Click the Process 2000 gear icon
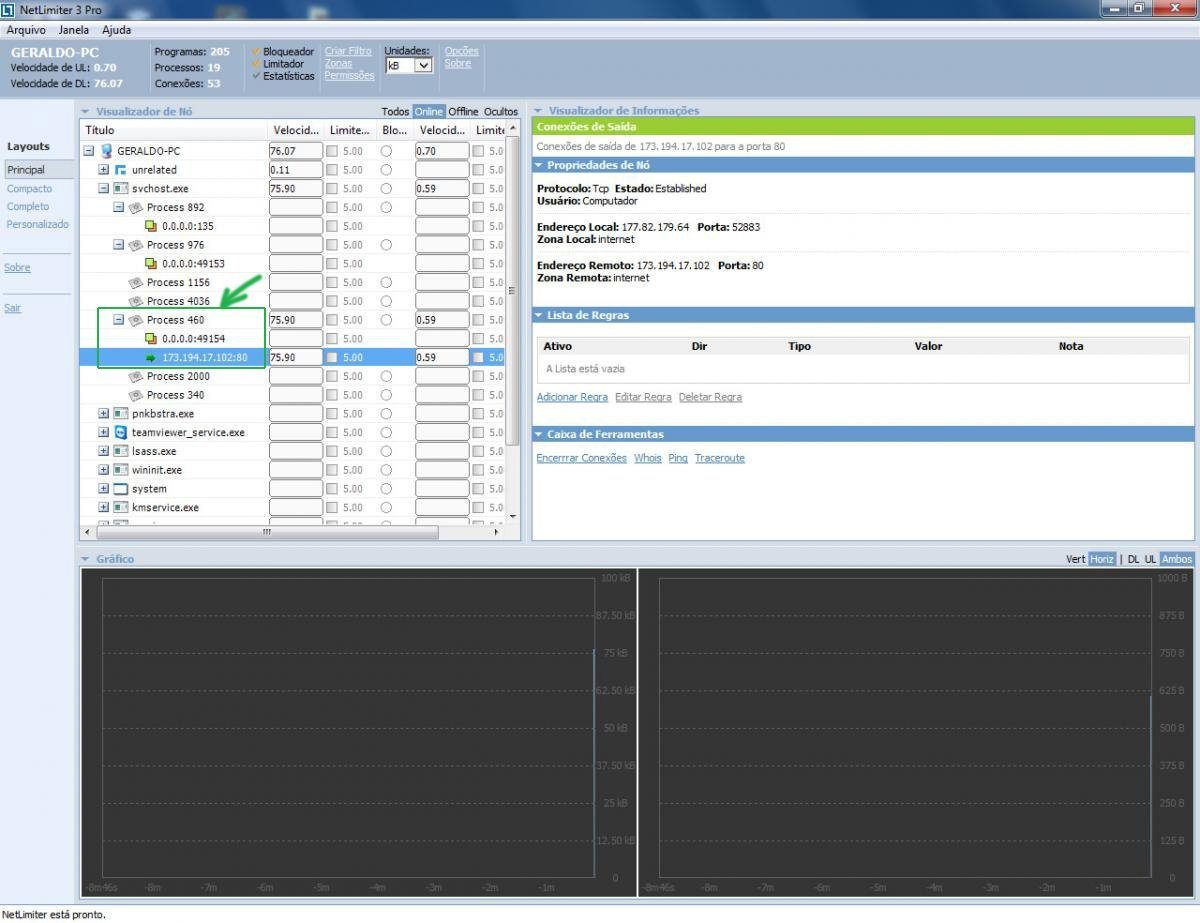 coord(136,376)
